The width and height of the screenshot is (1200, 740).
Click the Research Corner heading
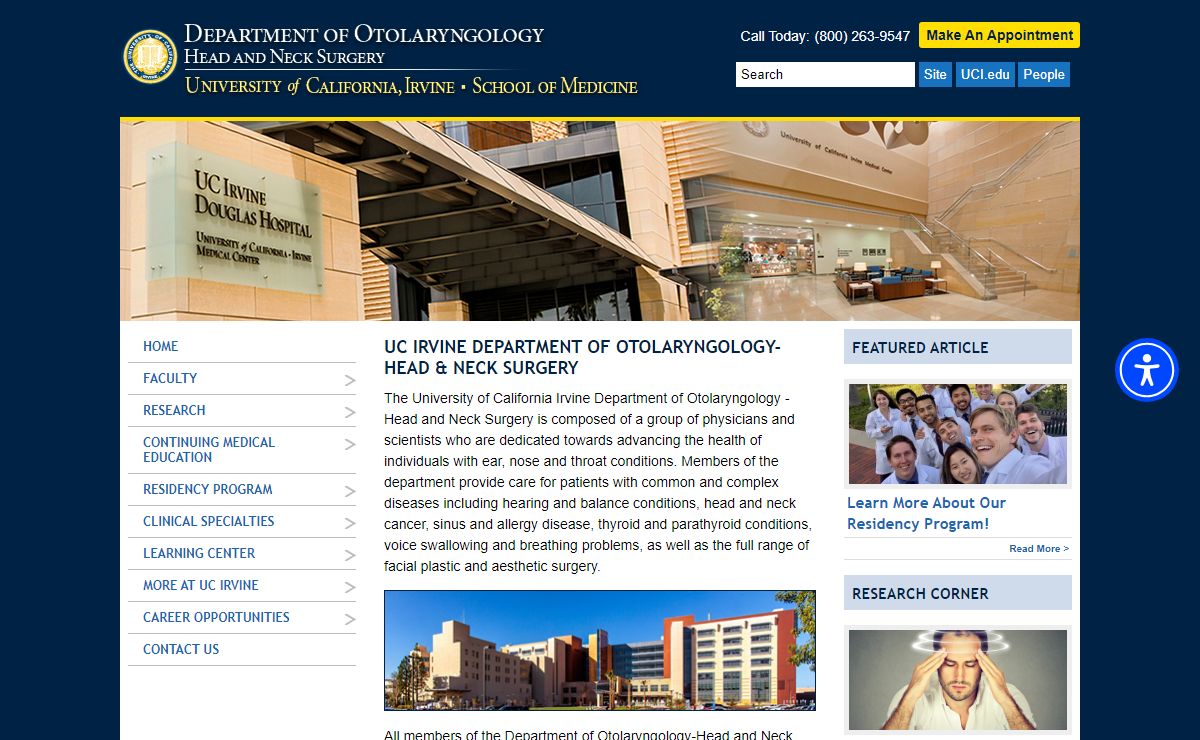[920, 594]
